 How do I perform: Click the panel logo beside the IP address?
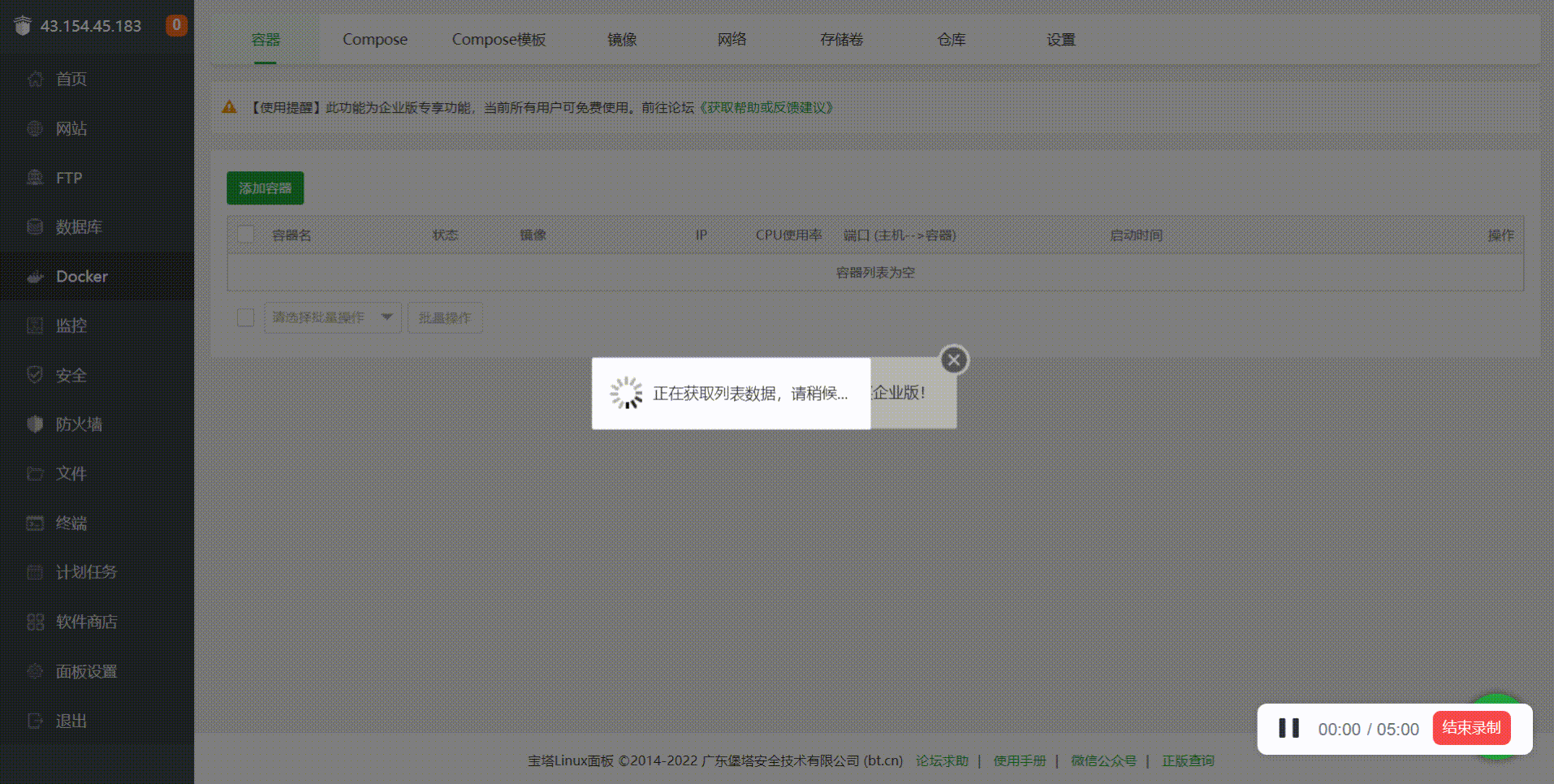pos(23,26)
